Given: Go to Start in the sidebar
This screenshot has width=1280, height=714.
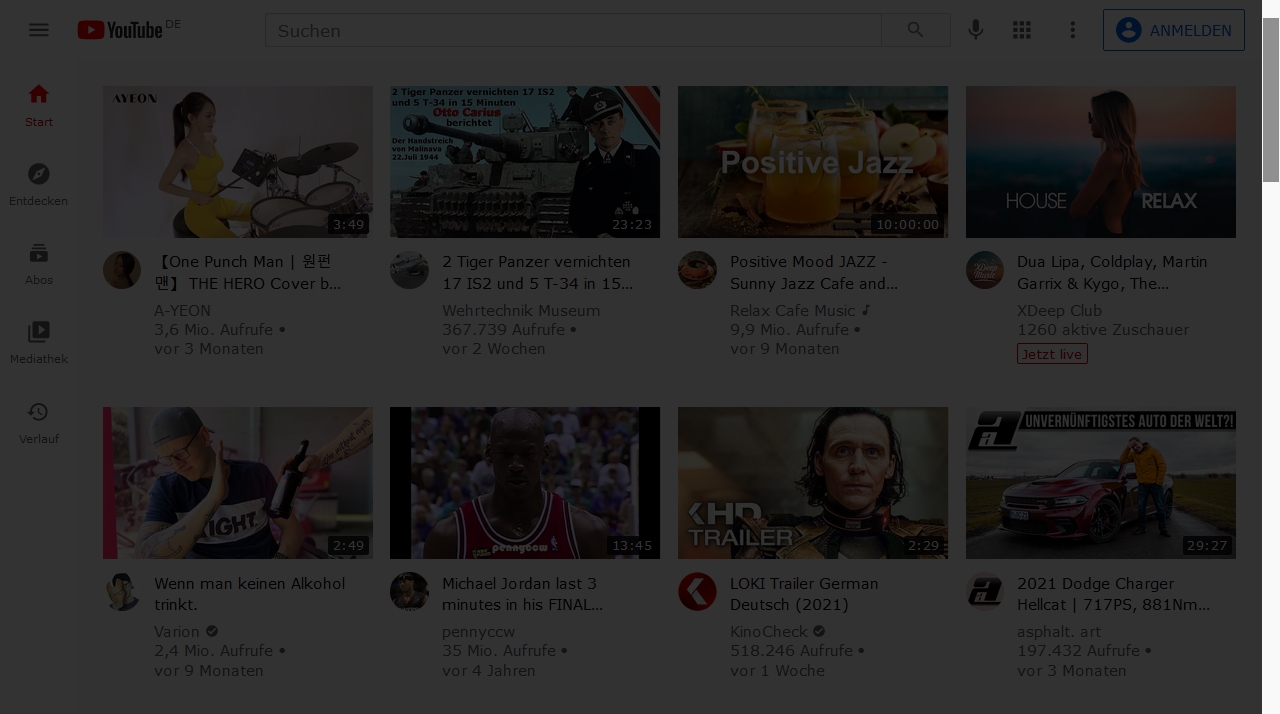Looking at the screenshot, I should click(x=39, y=106).
